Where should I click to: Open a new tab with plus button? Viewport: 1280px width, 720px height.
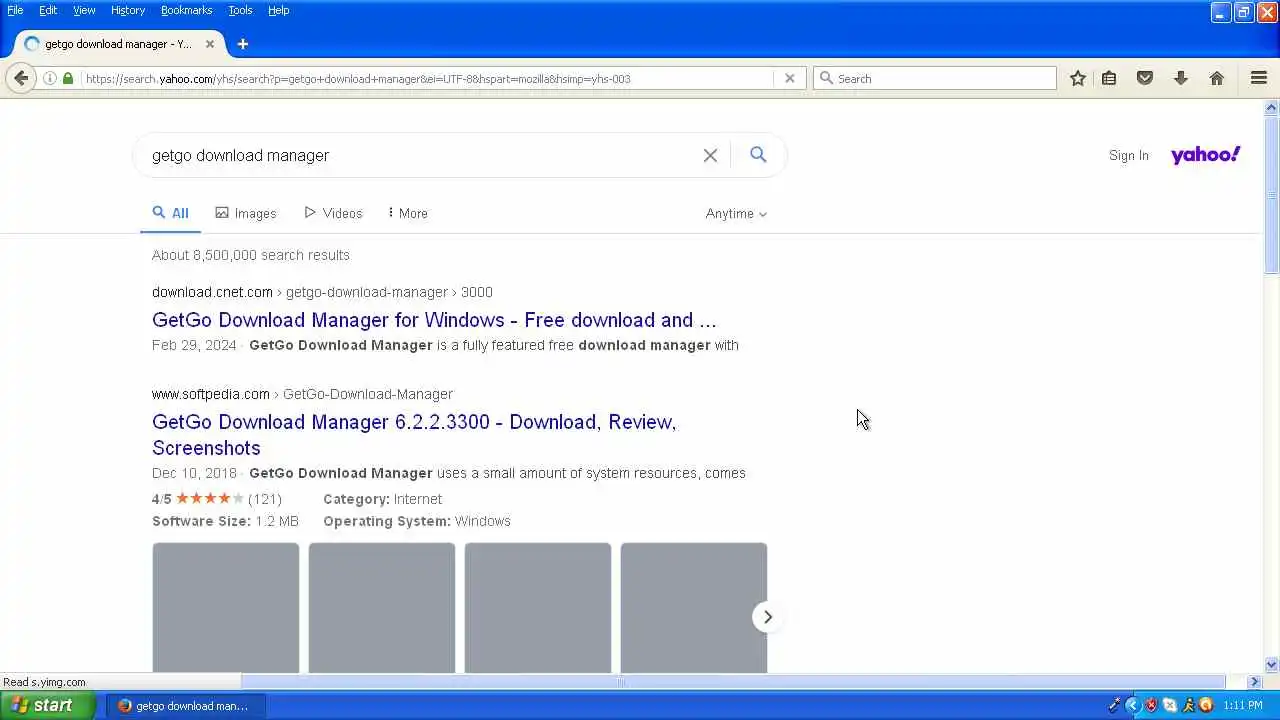click(x=242, y=44)
